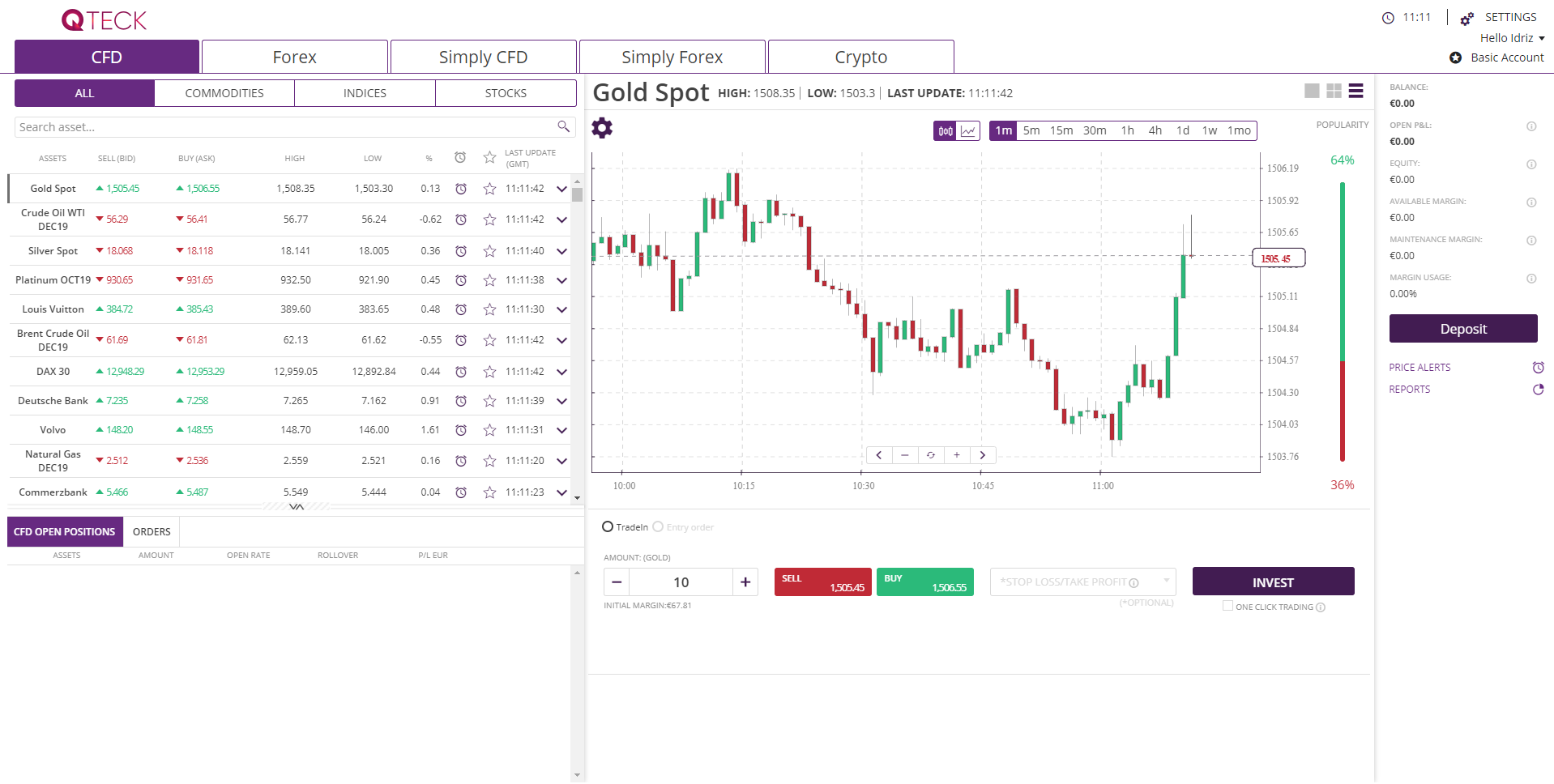Select the Entry order radio option
The height and width of the screenshot is (784, 1554).
tap(658, 526)
